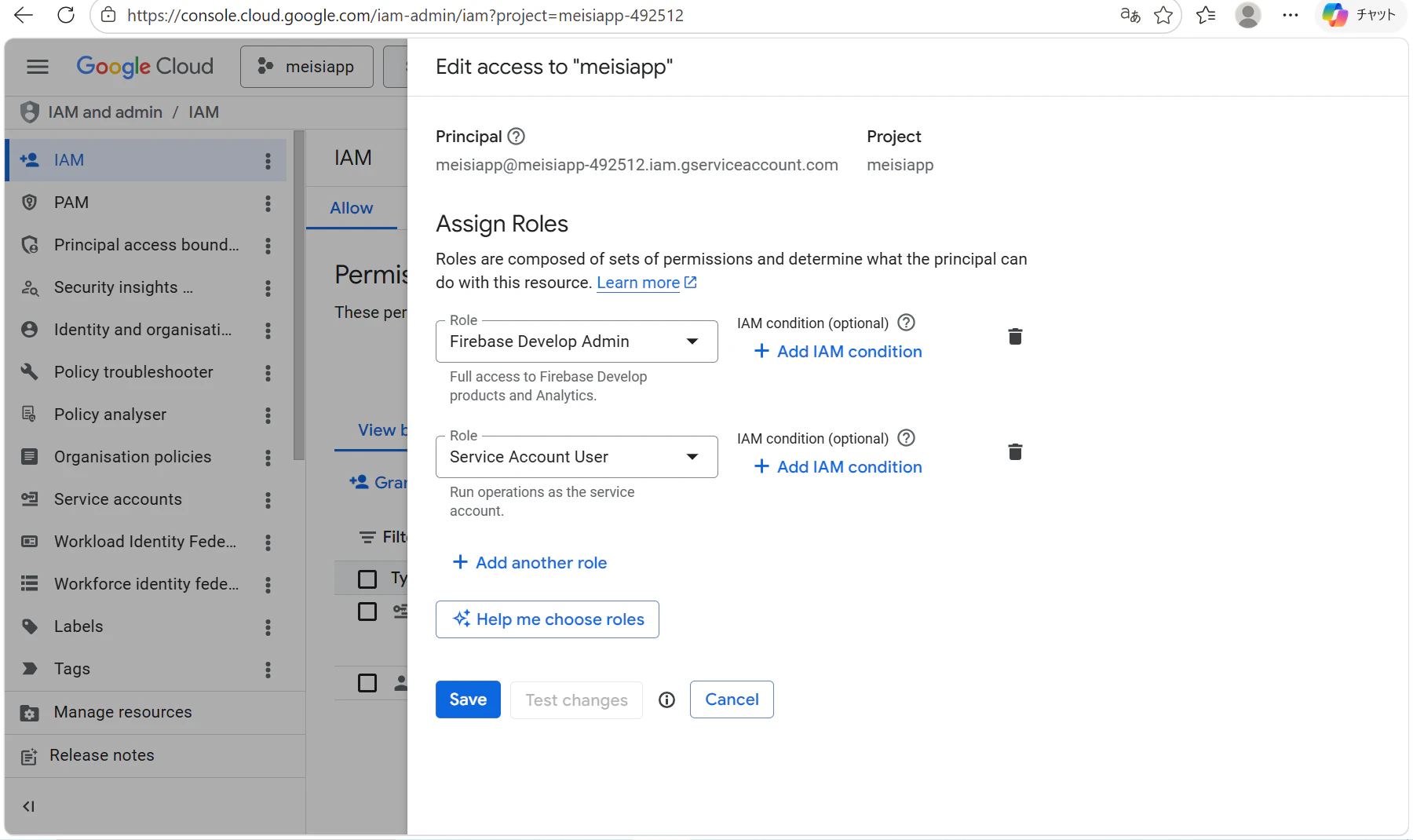The image size is (1413, 840).
Task: Open the meisiapp project selector
Action: click(307, 67)
